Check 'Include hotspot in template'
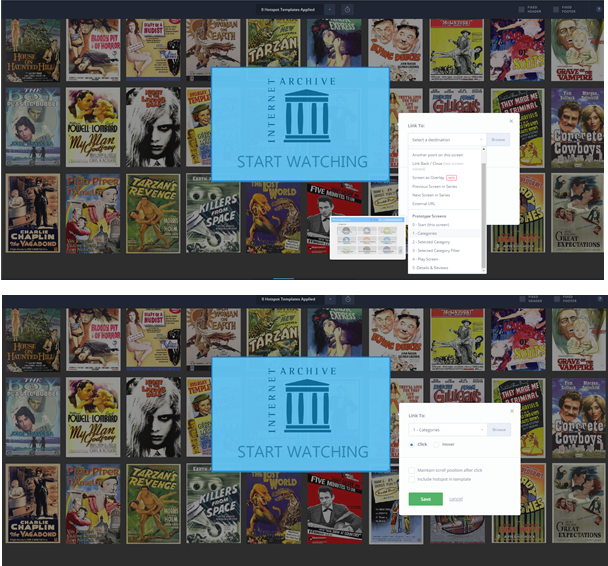The image size is (608, 566). 412,480
